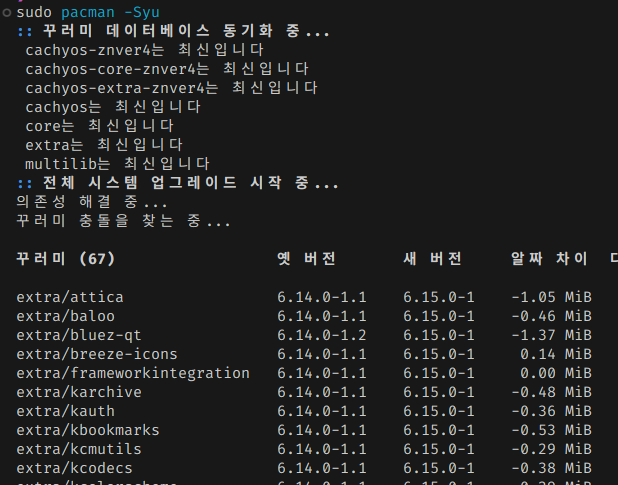This screenshot has height=485, width=618.
Task: Click the "extra/bluez-qt" package name
Action: pyautogui.click(x=79, y=335)
